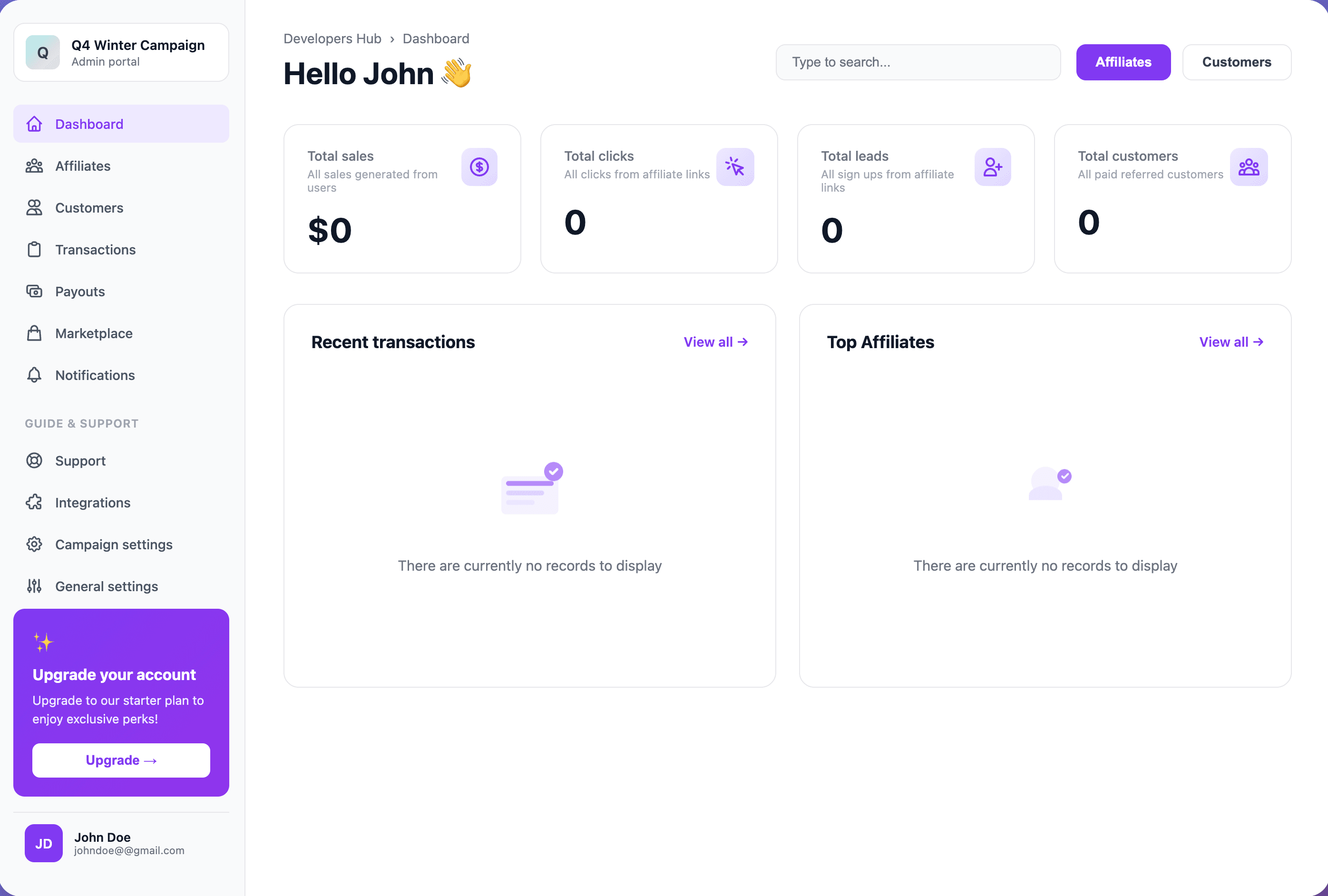Open Transactions in the sidebar

pos(121,250)
